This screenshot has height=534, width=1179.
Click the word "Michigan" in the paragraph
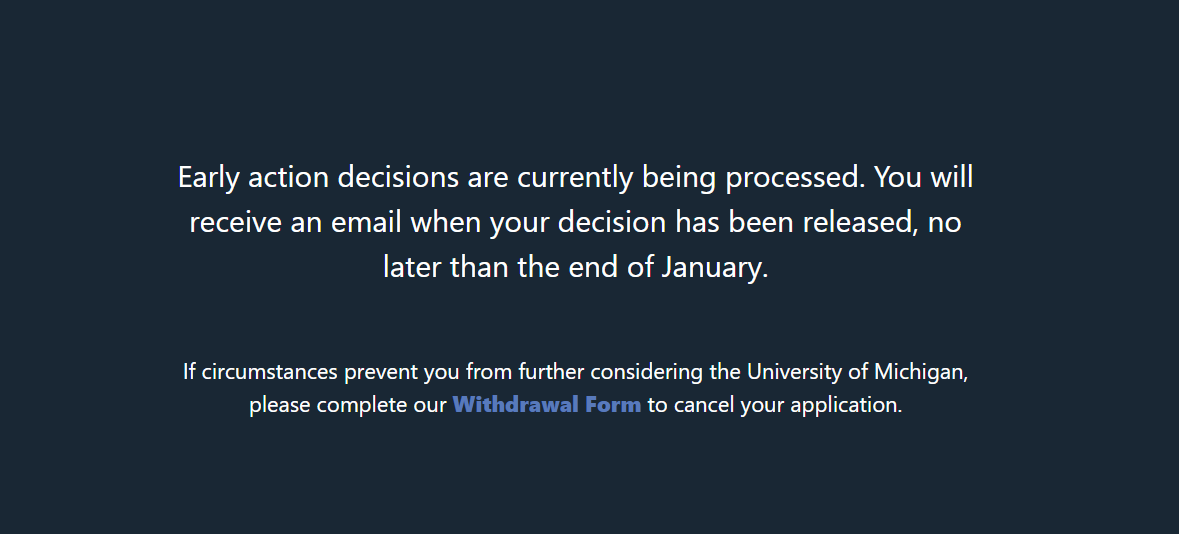click(919, 372)
